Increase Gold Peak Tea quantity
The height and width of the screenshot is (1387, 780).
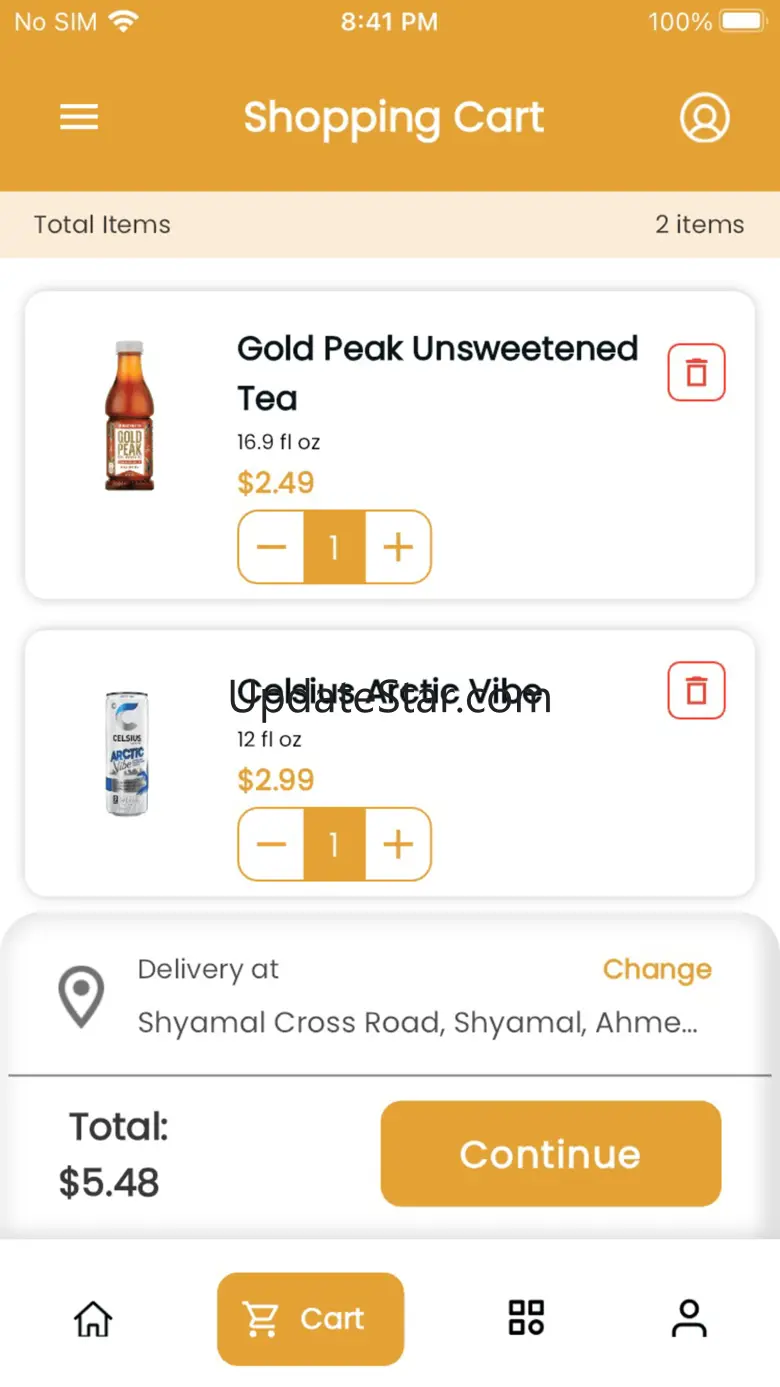(398, 547)
